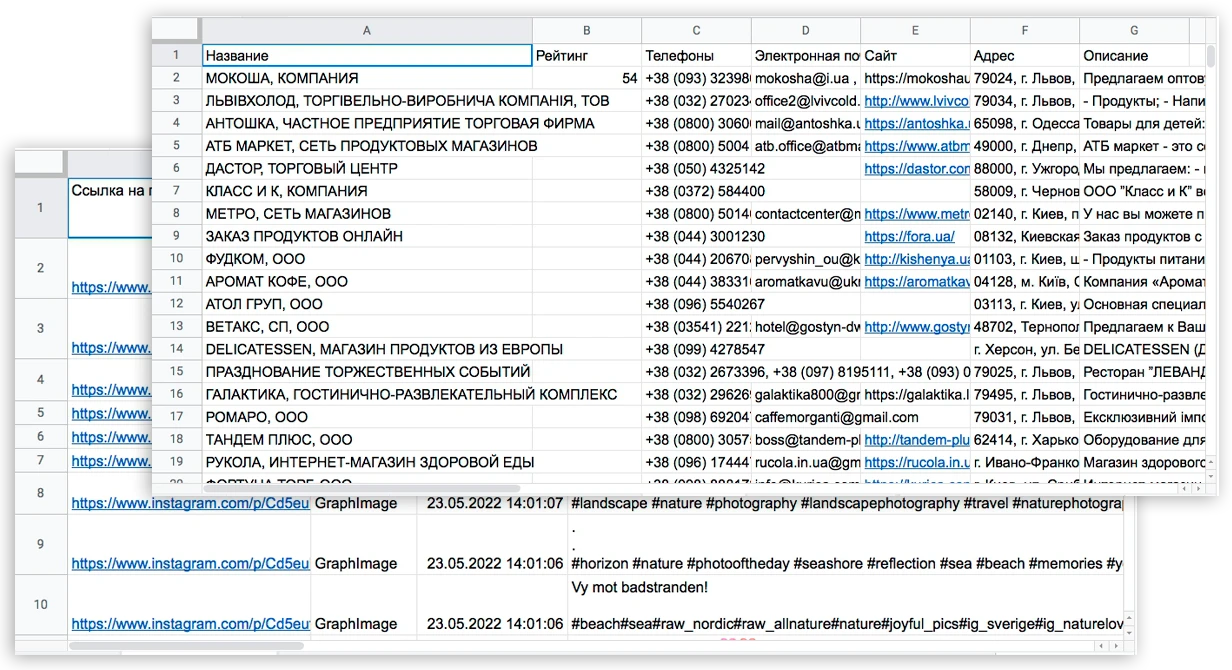Select the 'Адрес' header cell
The width and height of the screenshot is (1232, 670).
[x=1026, y=55]
